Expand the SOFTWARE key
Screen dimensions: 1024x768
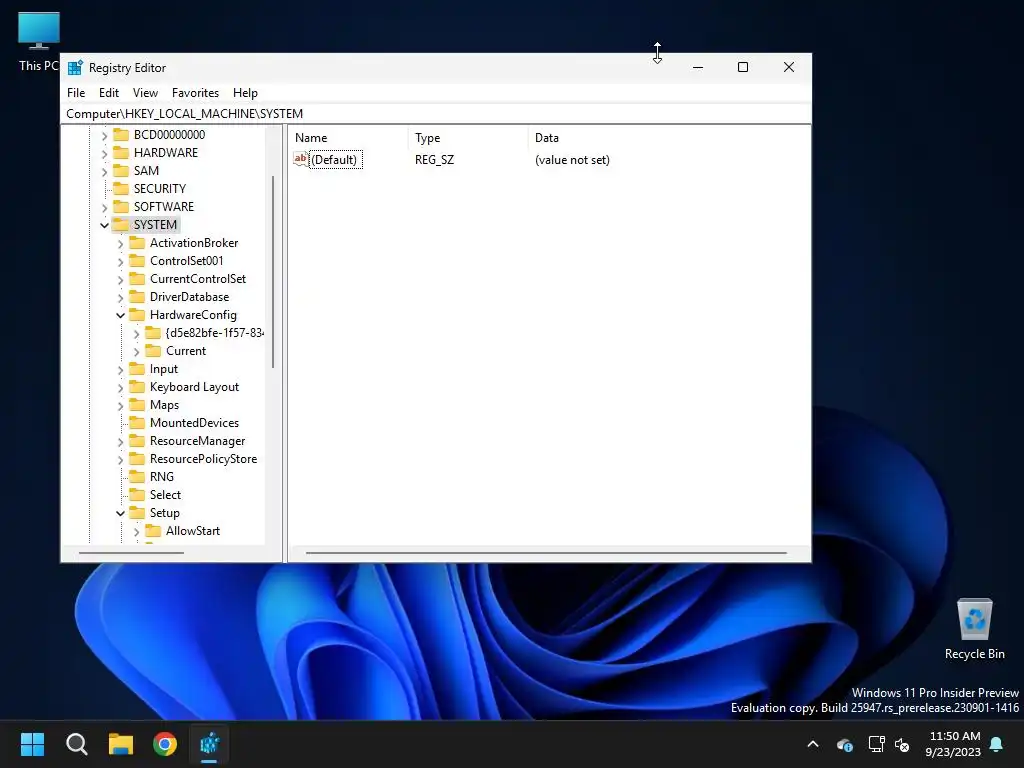click(x=104, y=208)
